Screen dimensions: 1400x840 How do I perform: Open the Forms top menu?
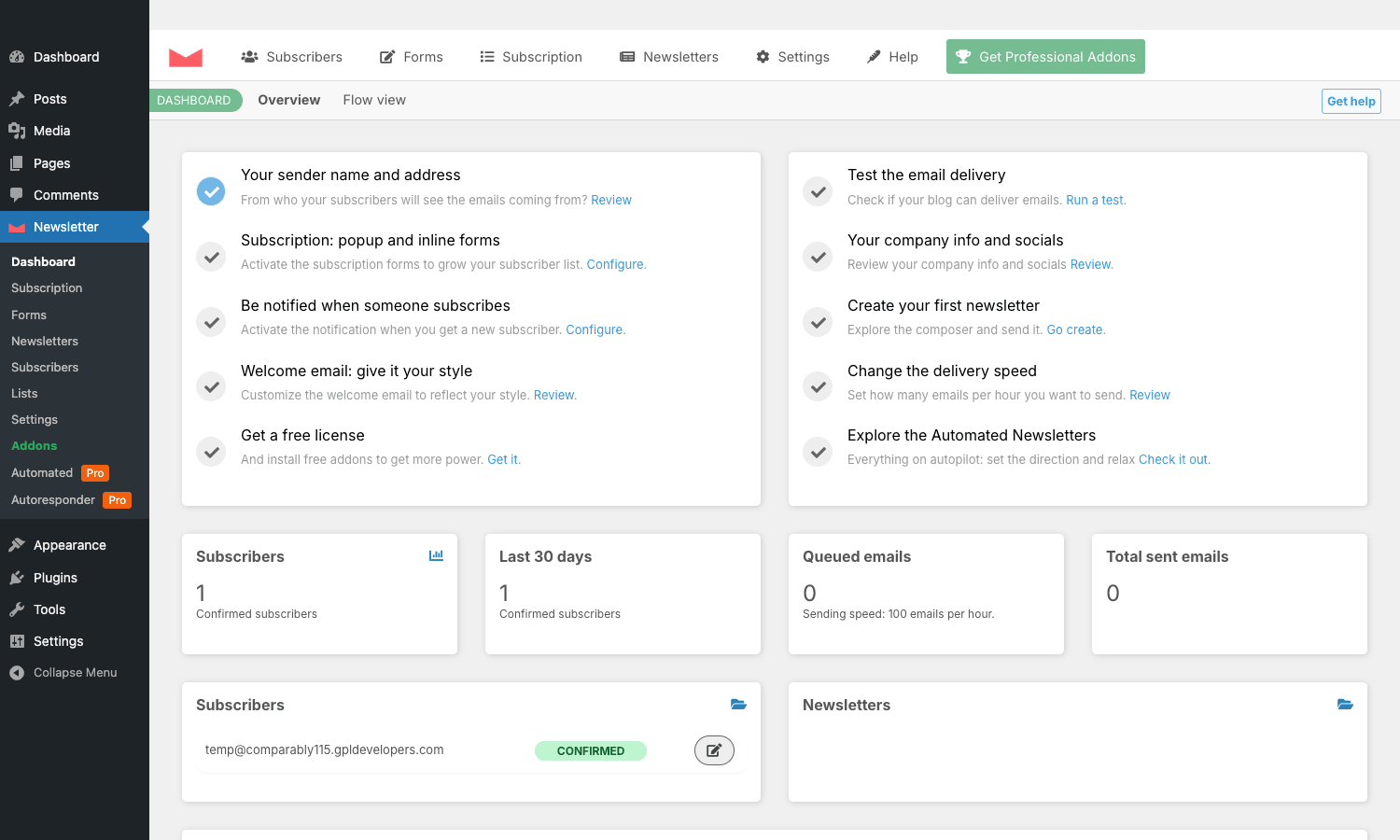point(412,57)
